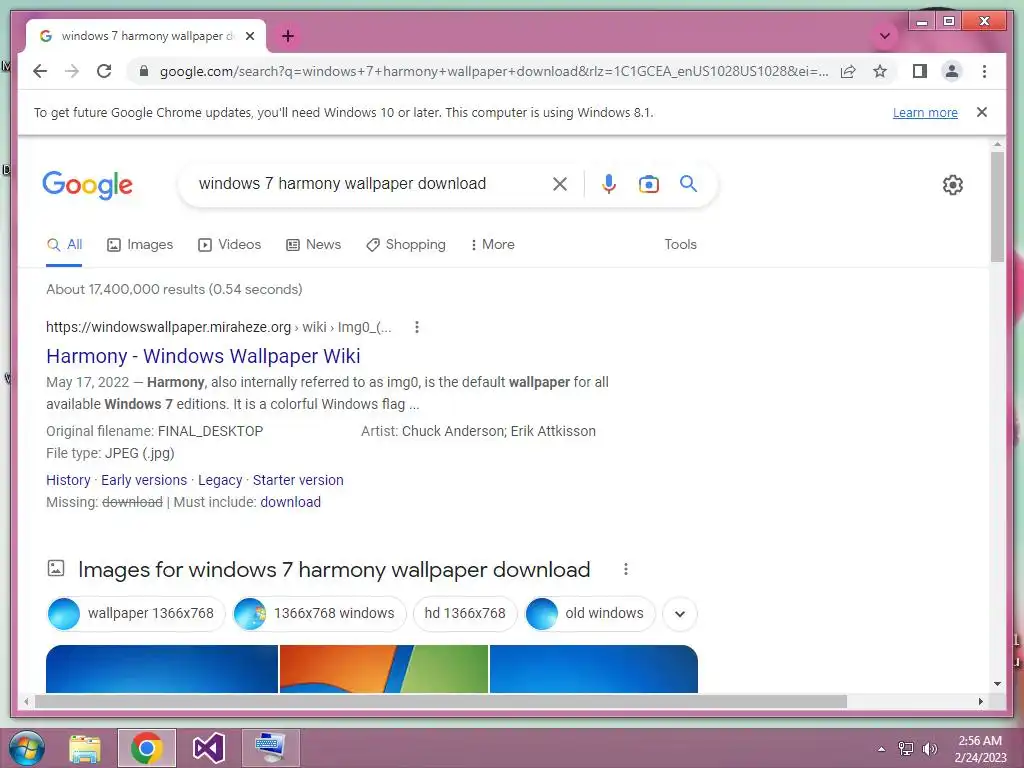Open the orange and green flag thumbnail

pyautogui.click(x=384, y=669)
